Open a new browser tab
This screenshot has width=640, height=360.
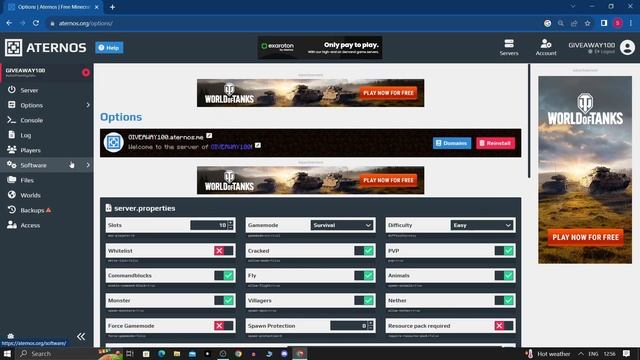point(112,7)
